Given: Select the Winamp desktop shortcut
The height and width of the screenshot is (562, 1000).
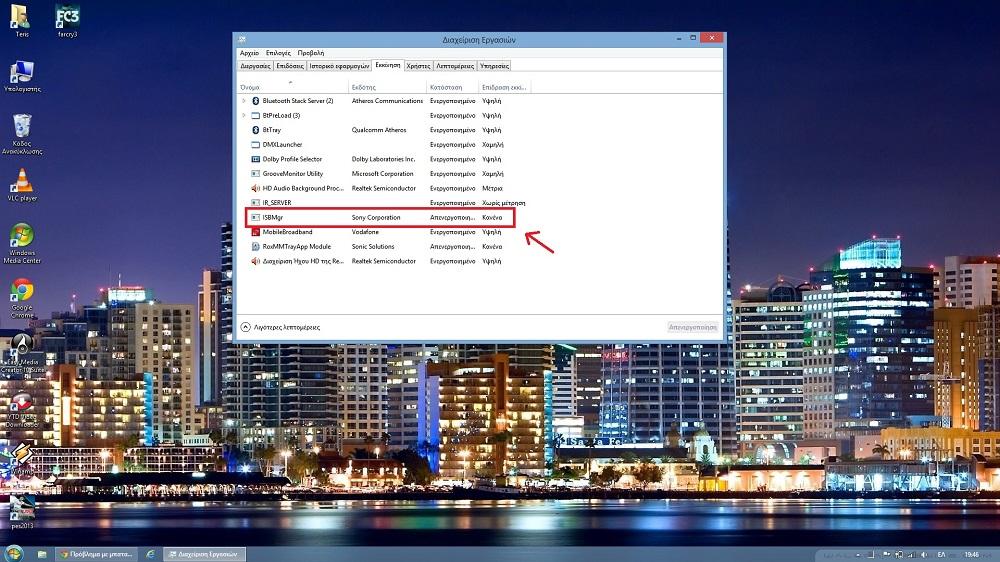Looking at the screenshot, I should point(22,459).
